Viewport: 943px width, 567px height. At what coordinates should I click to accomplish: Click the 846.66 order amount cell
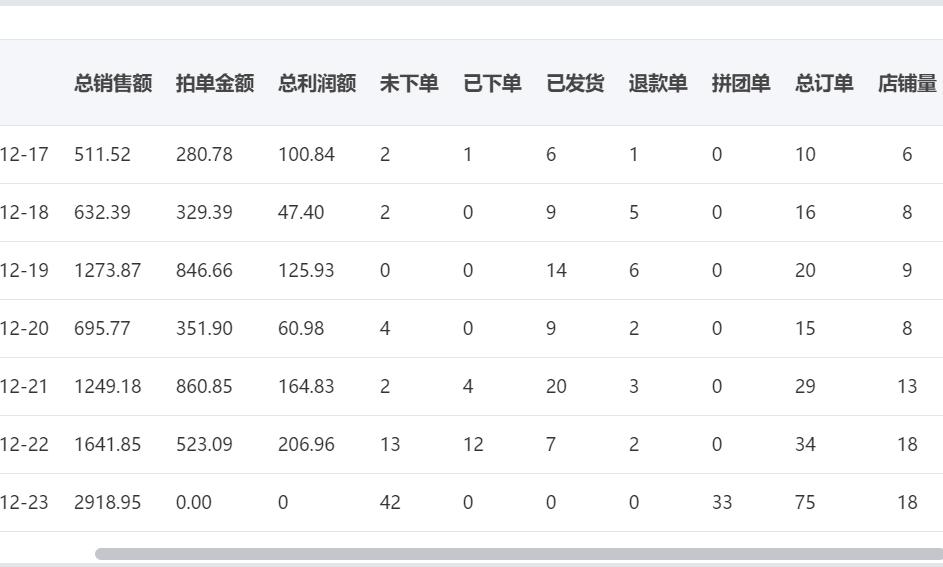[204, 271]
